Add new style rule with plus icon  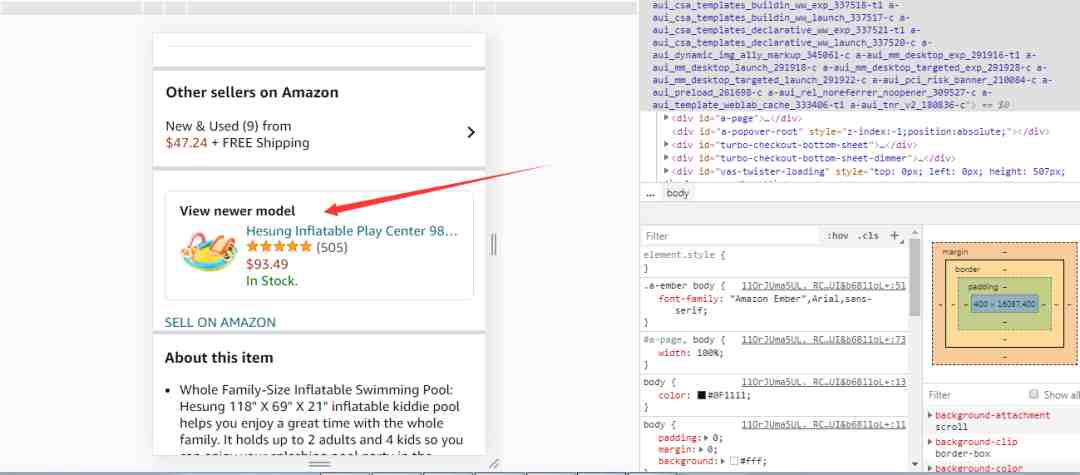pyautogui.click(x=894, y=235)
